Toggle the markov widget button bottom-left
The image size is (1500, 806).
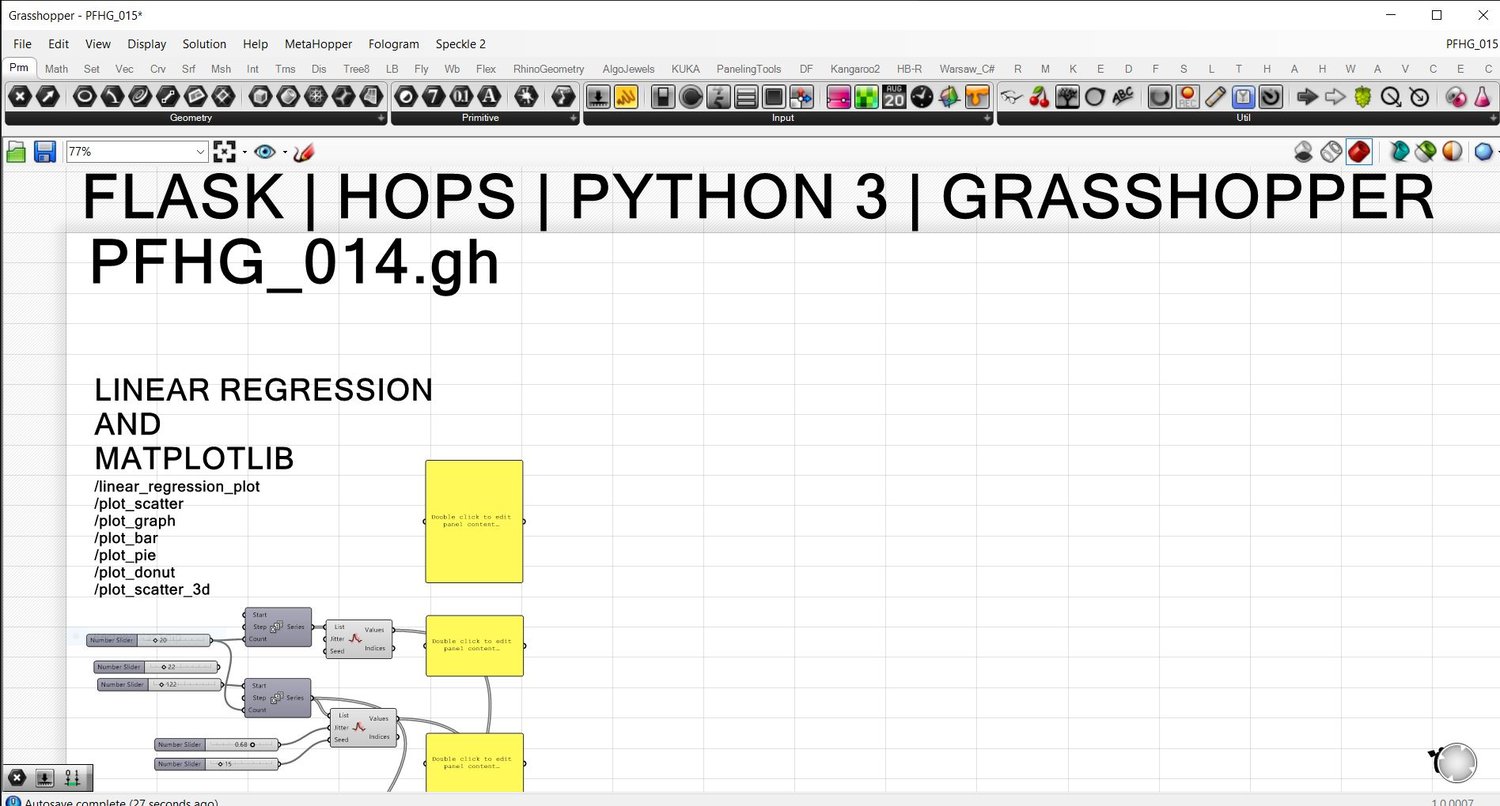[x=72, y=778]
